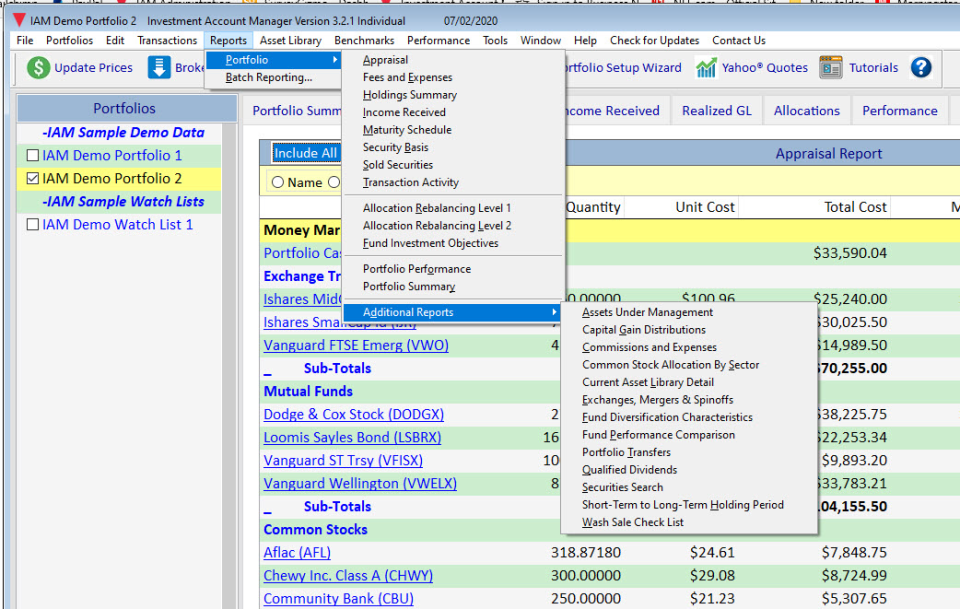Click the blue Broker download arrow icon

(160, 68)
